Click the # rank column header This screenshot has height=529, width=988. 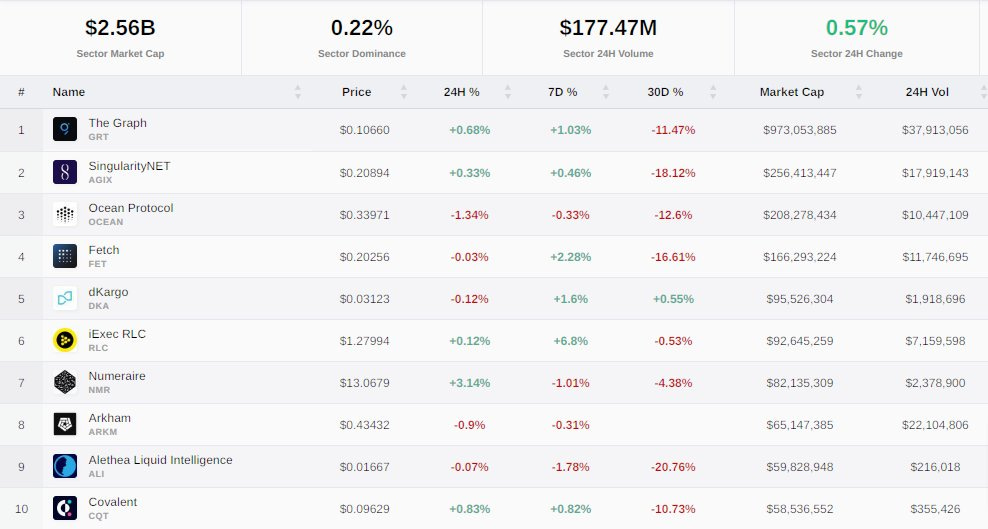[21, 92]
